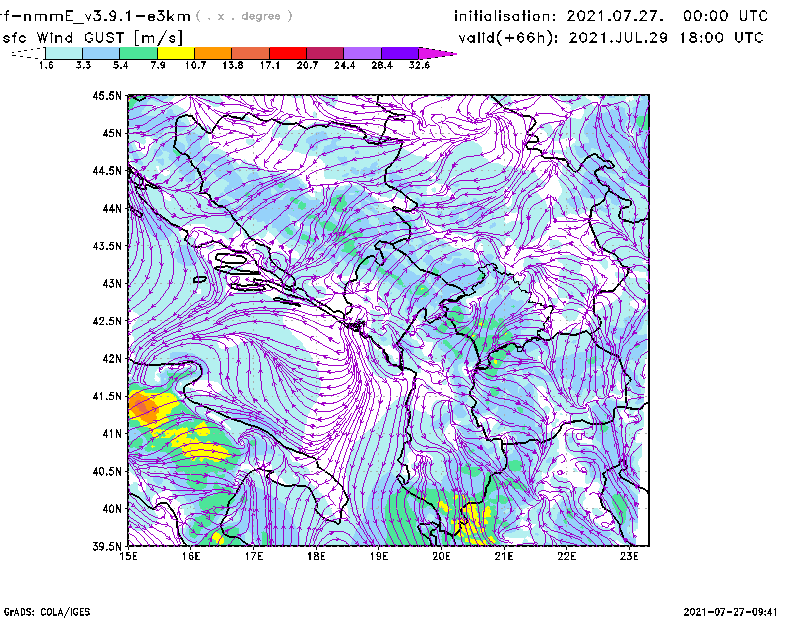Click the 22E longitude label
The image size is (800, 618).
coord(566,556)
